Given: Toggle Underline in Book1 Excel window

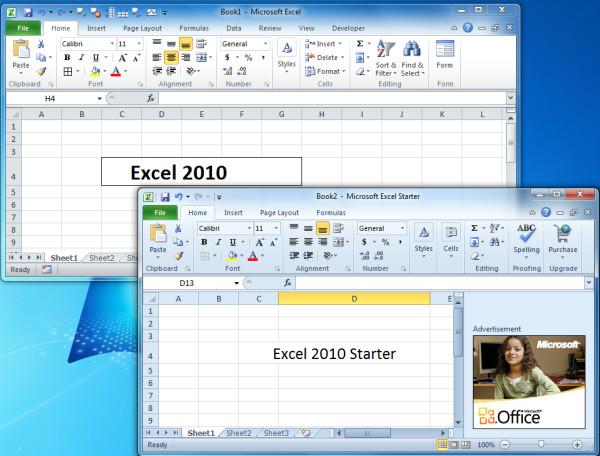Looking at the screenshot, I should coord(96,57).
